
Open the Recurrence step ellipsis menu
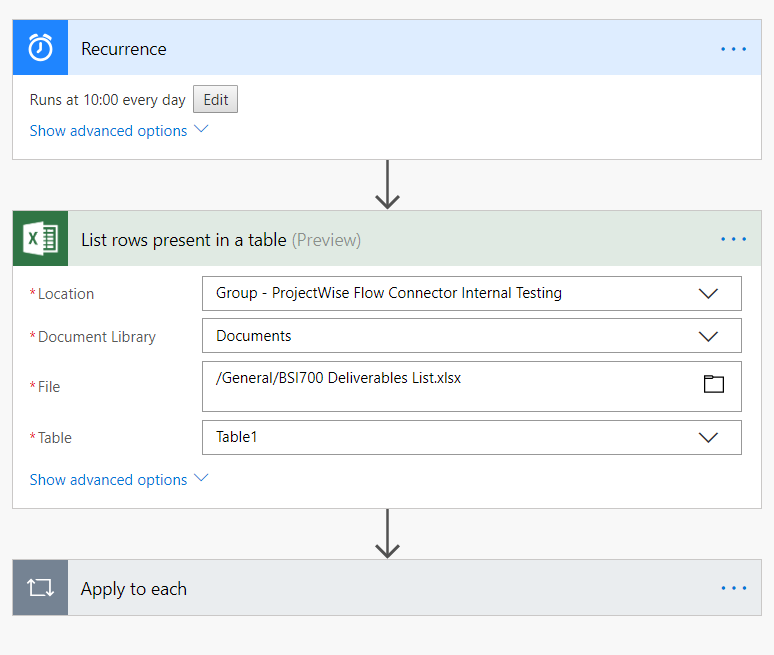click(733, 49)
